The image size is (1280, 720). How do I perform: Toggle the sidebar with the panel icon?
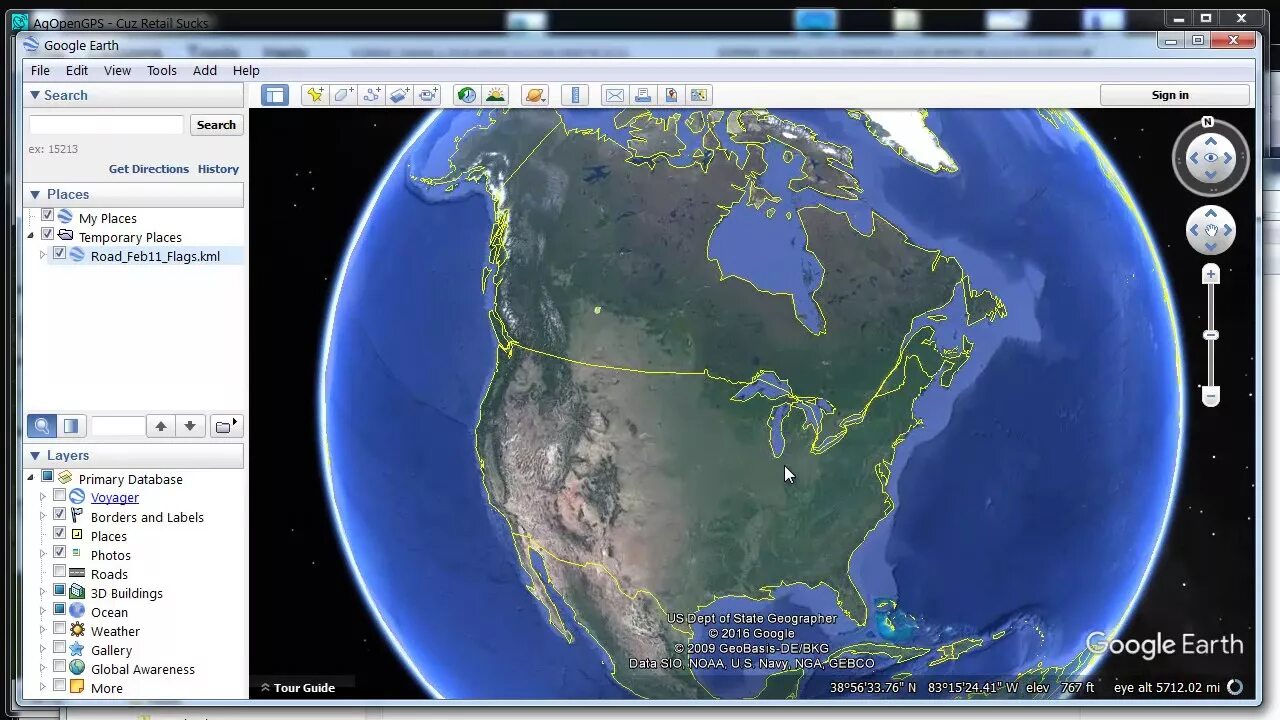(275, 95)
